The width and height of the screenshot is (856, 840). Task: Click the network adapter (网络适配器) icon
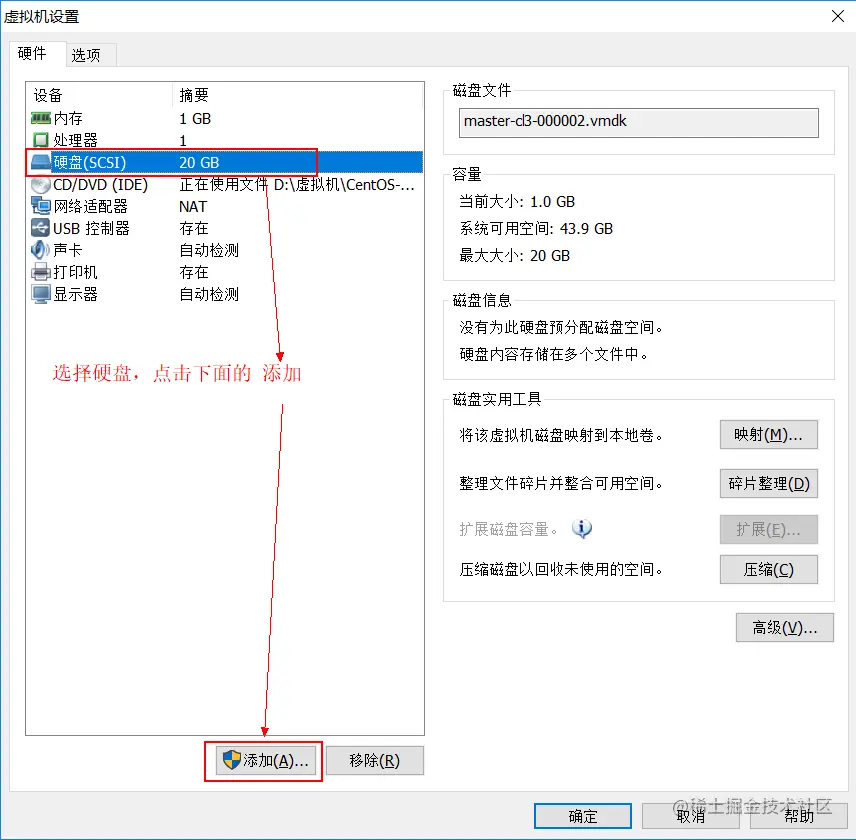pos(41,206)
